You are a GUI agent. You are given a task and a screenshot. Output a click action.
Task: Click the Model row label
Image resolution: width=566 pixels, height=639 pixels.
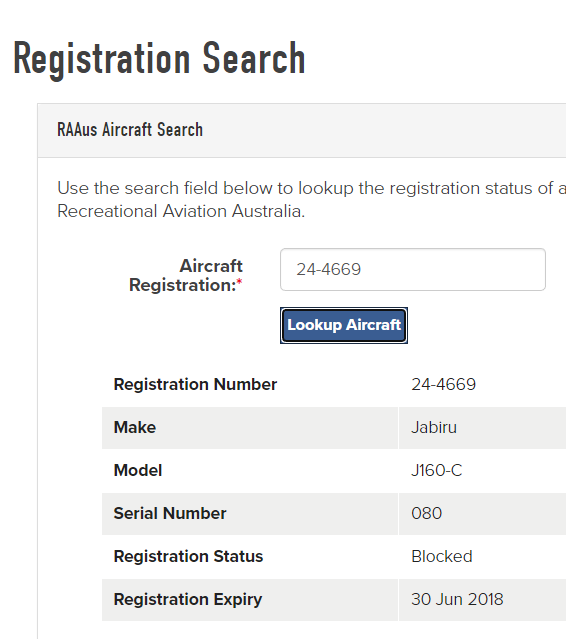tap(138, 470)
